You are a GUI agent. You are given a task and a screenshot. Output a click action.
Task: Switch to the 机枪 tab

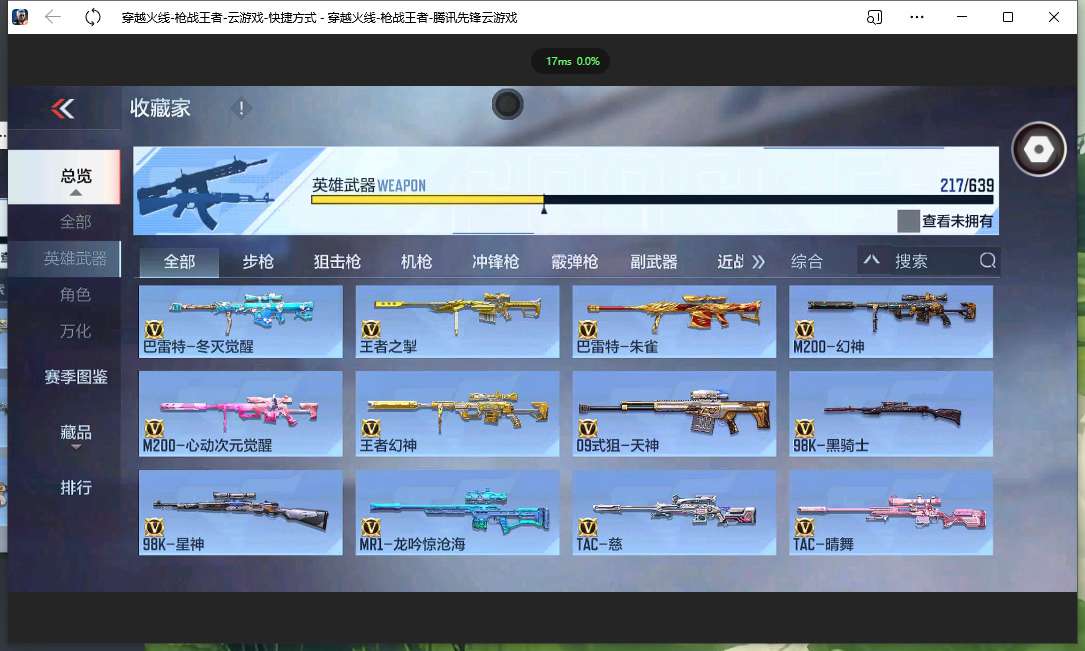coord(417,262)
